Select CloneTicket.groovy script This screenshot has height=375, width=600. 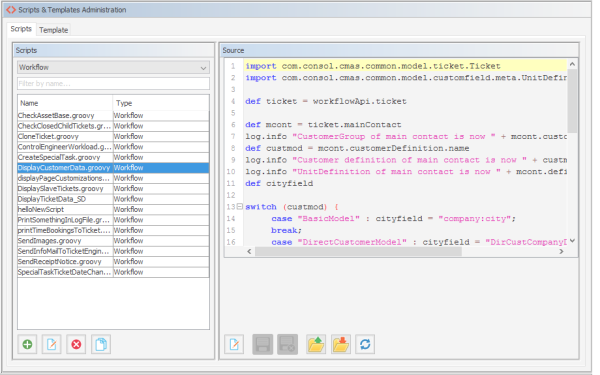113,136
